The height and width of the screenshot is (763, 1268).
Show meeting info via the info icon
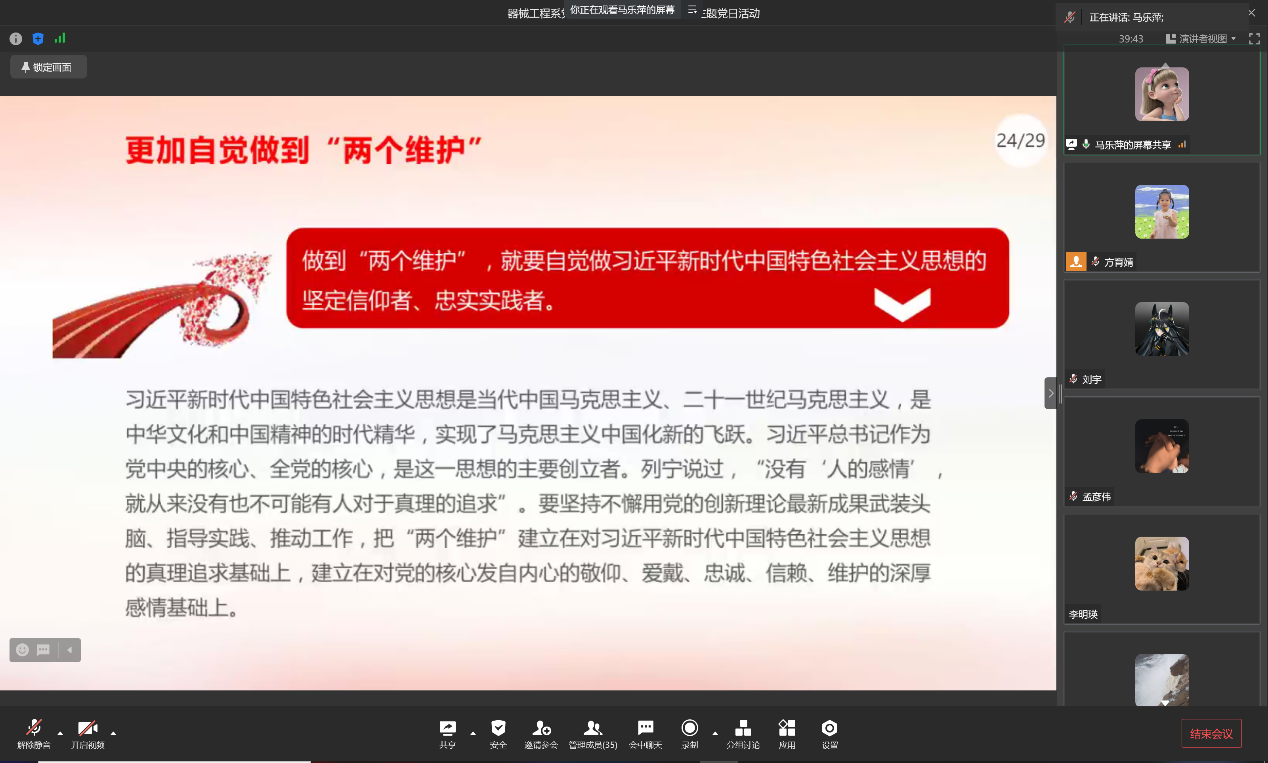pos(16,39)
